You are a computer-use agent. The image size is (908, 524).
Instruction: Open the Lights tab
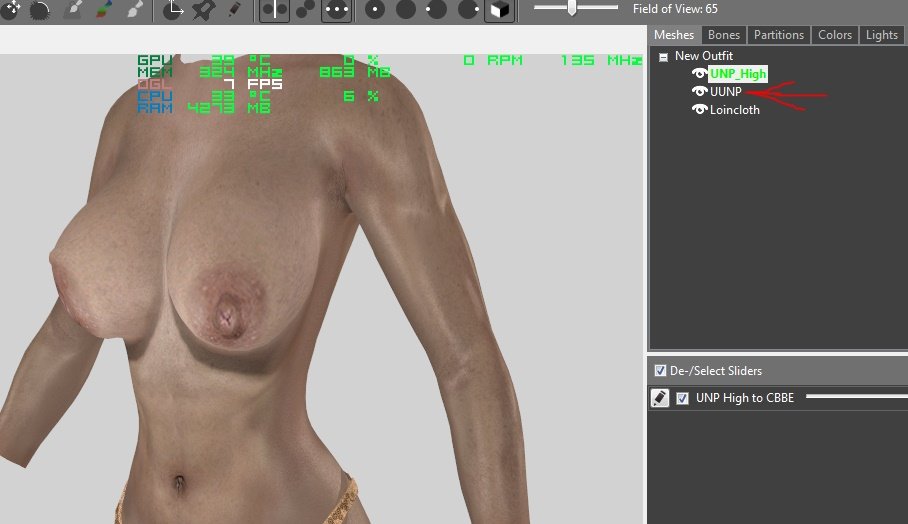coord(881,35)
